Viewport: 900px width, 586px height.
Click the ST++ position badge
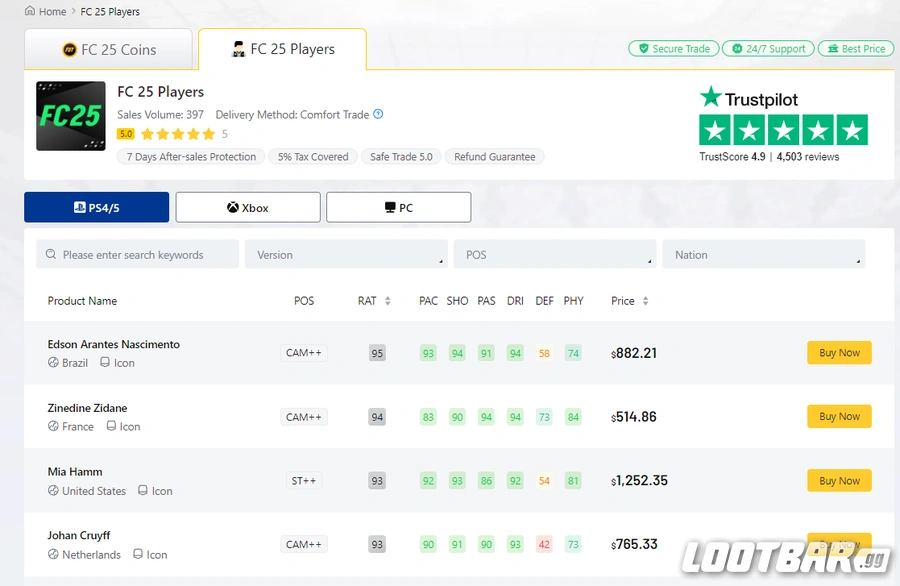pos(304,480)
